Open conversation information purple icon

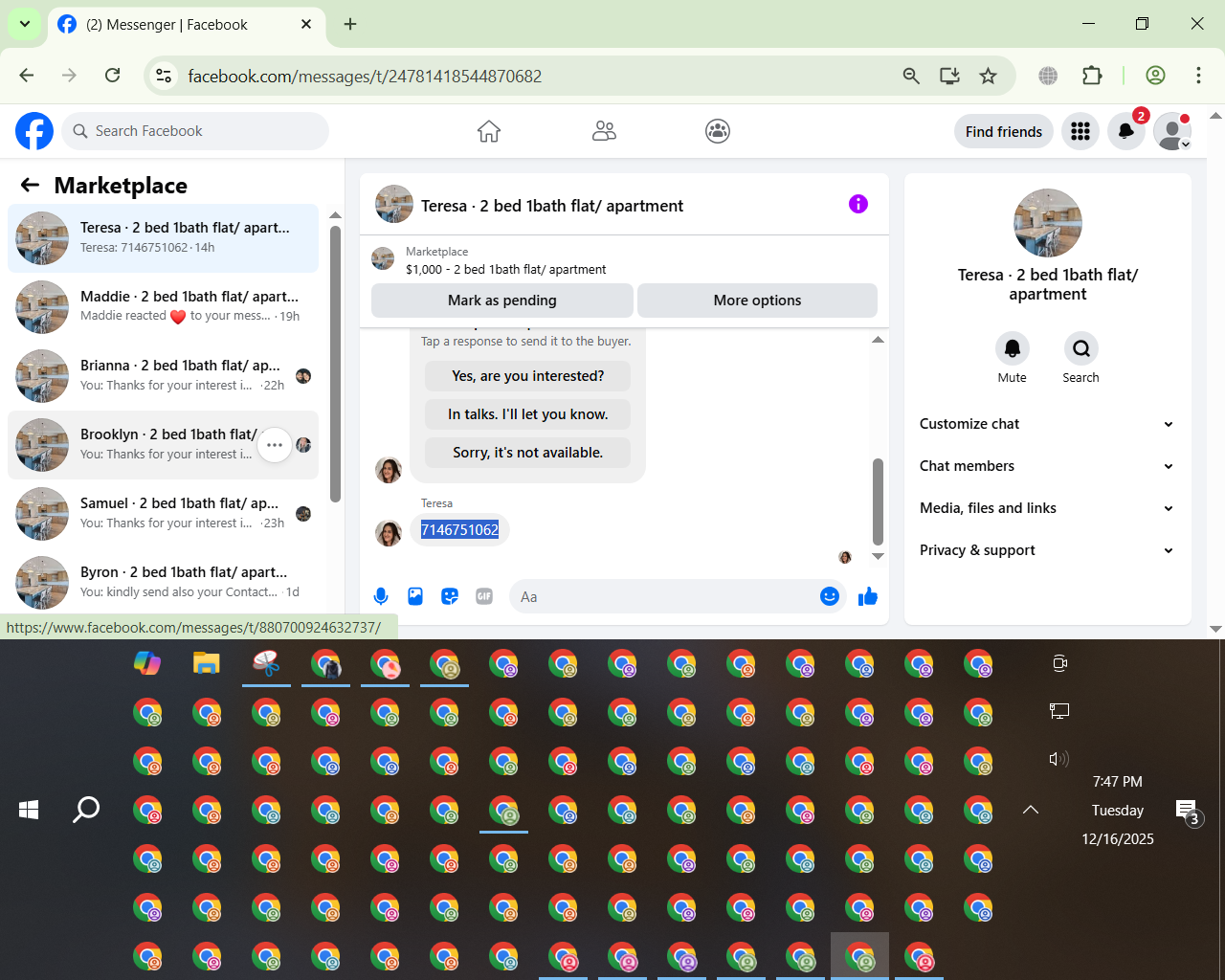pyautogui.click(x=858, y=204)
